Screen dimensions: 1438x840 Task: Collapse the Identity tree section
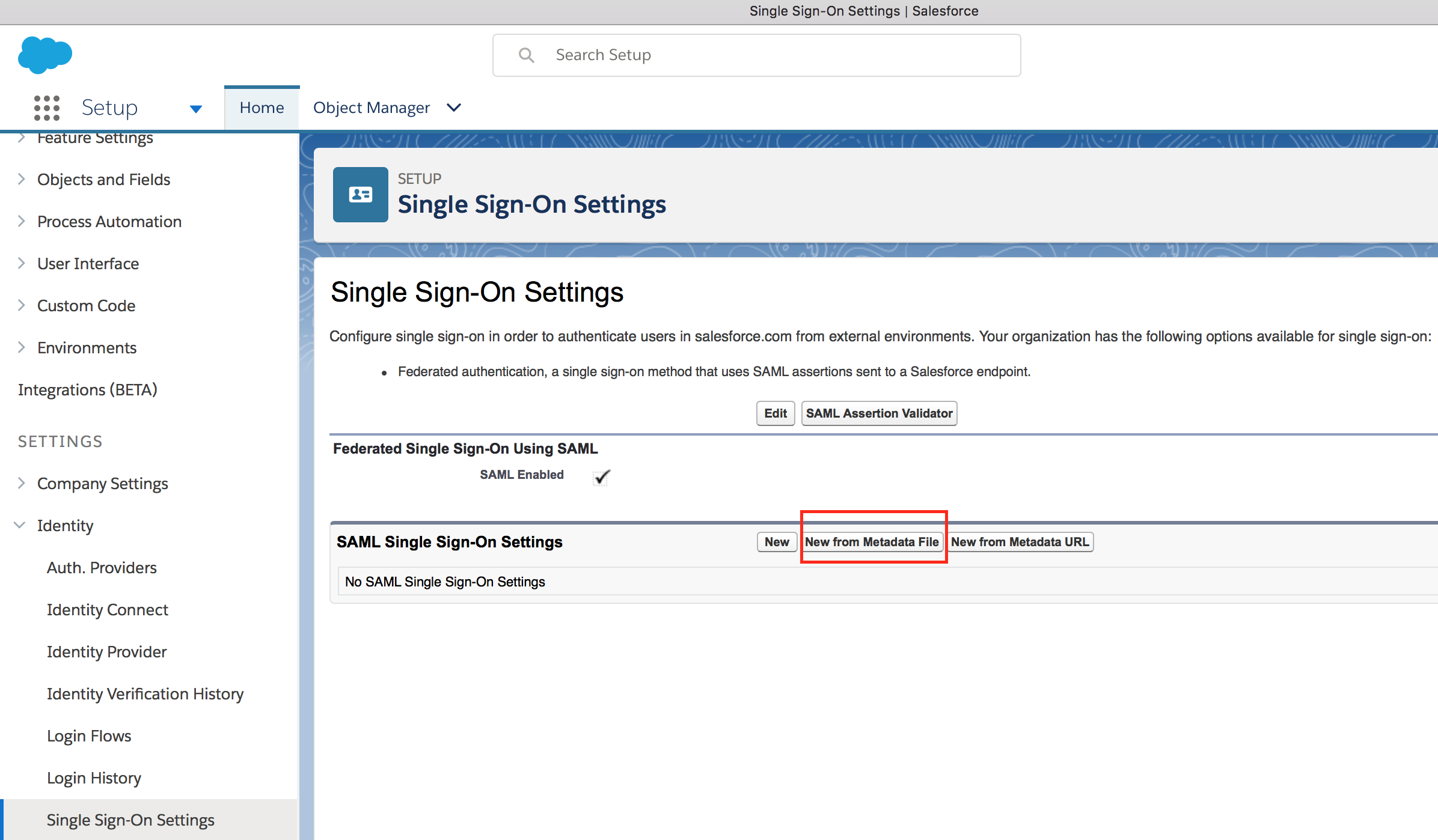point(20,525)
